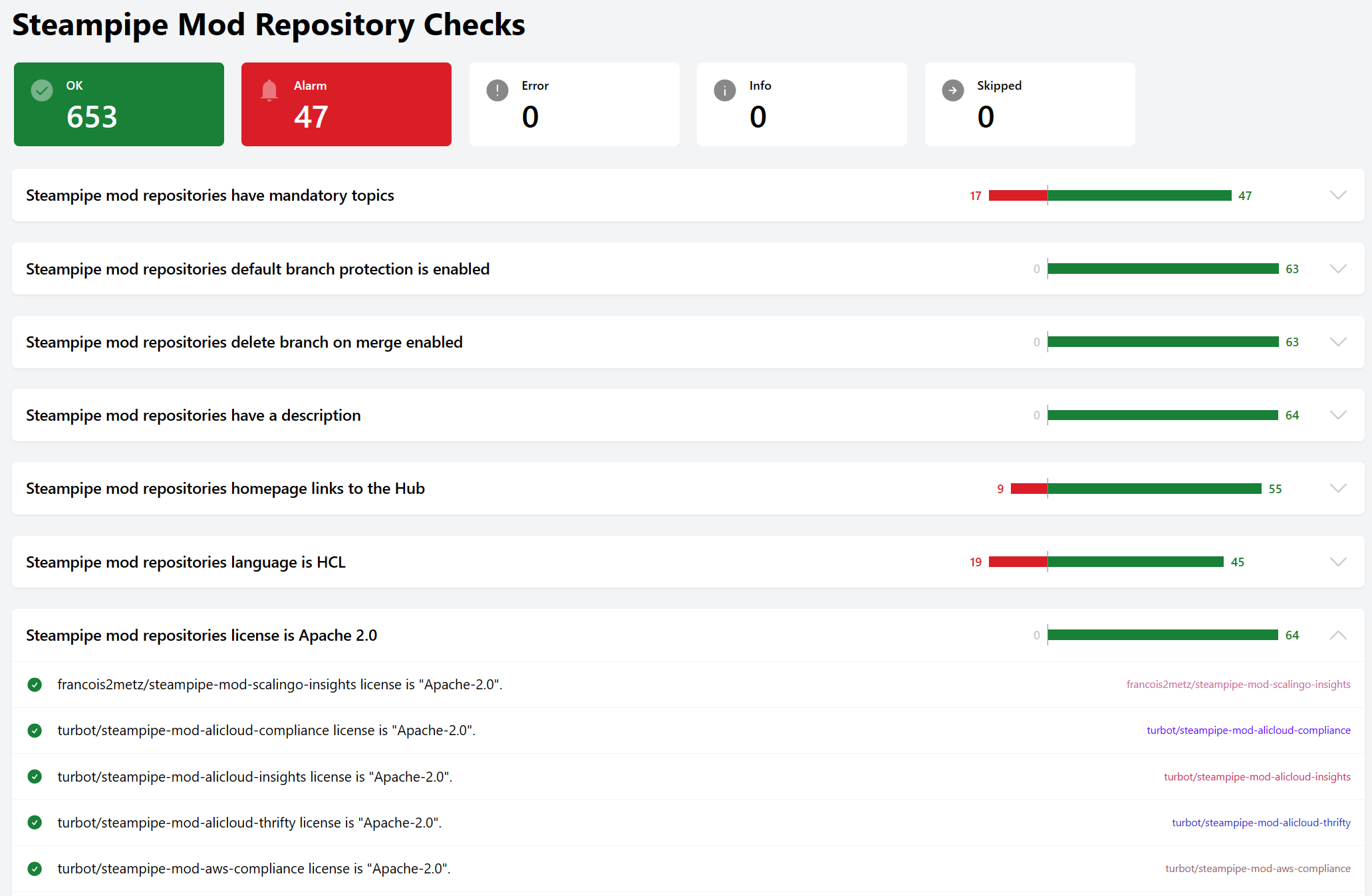Image resolution: width=1372 pixels, height=896 pixels.
Task: Click the Steampipe Mod Repository Checks heading
Action: point(269,25)
